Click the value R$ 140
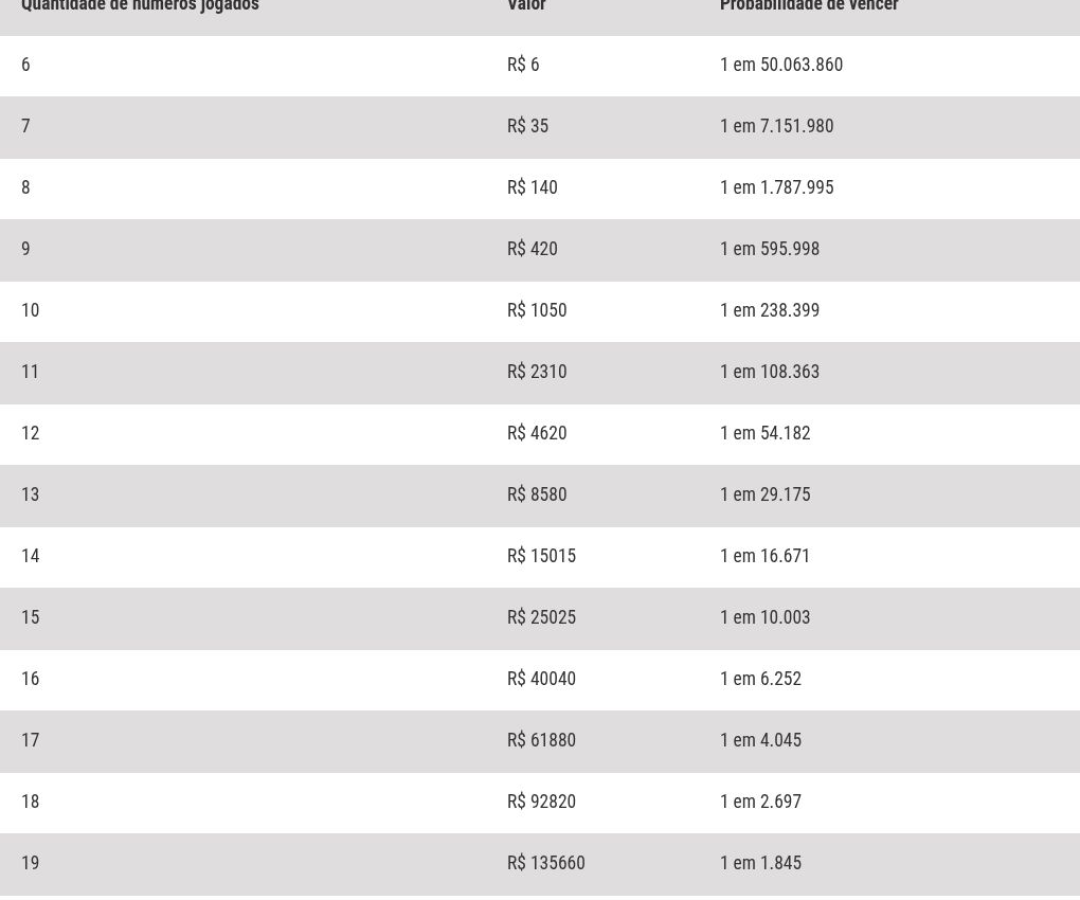The width and height of the screenshot is (1080, 900). (x=532, y=187)
